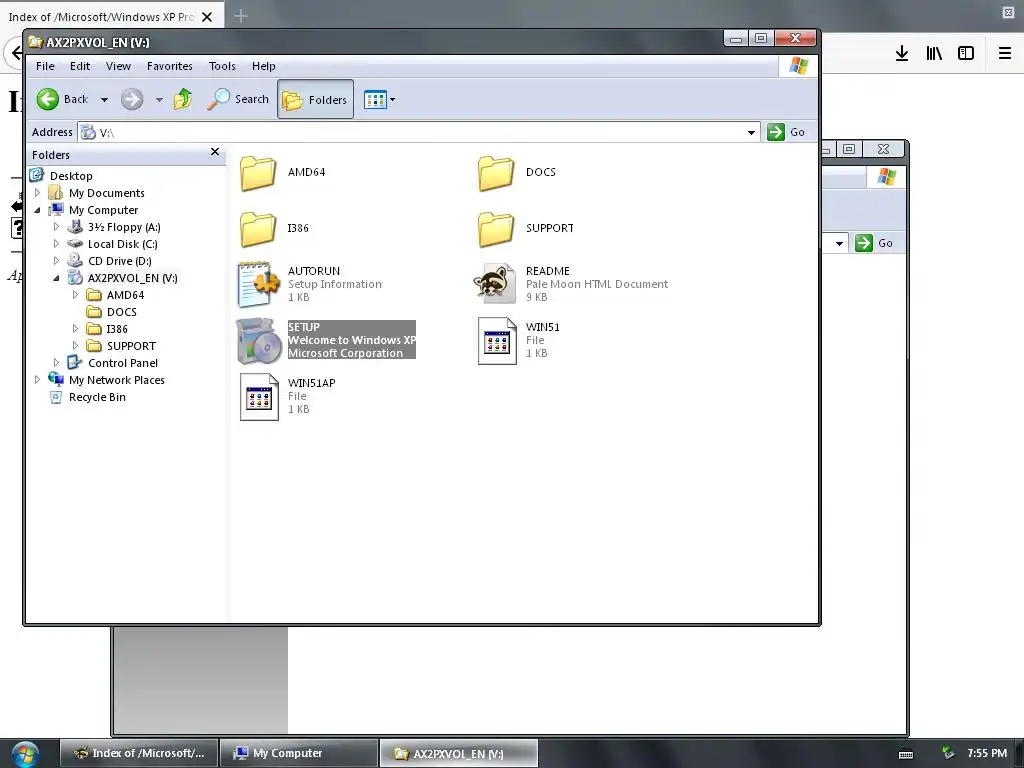Expand Local Disk (C:) tree node
Screen dimensions: 1024x768
(x=56, y=244)
